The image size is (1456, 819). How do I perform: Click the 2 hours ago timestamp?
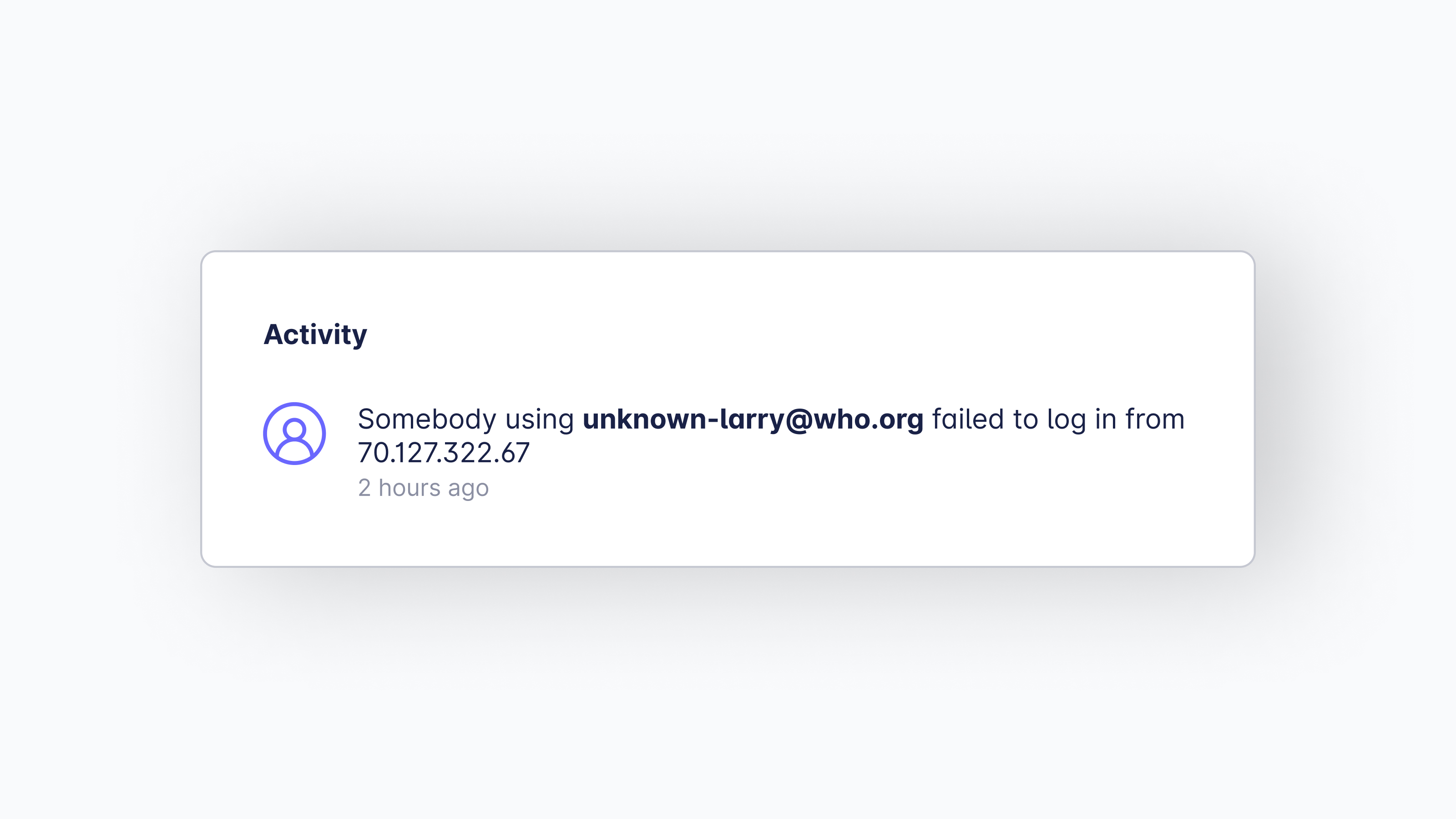point(423,488)
